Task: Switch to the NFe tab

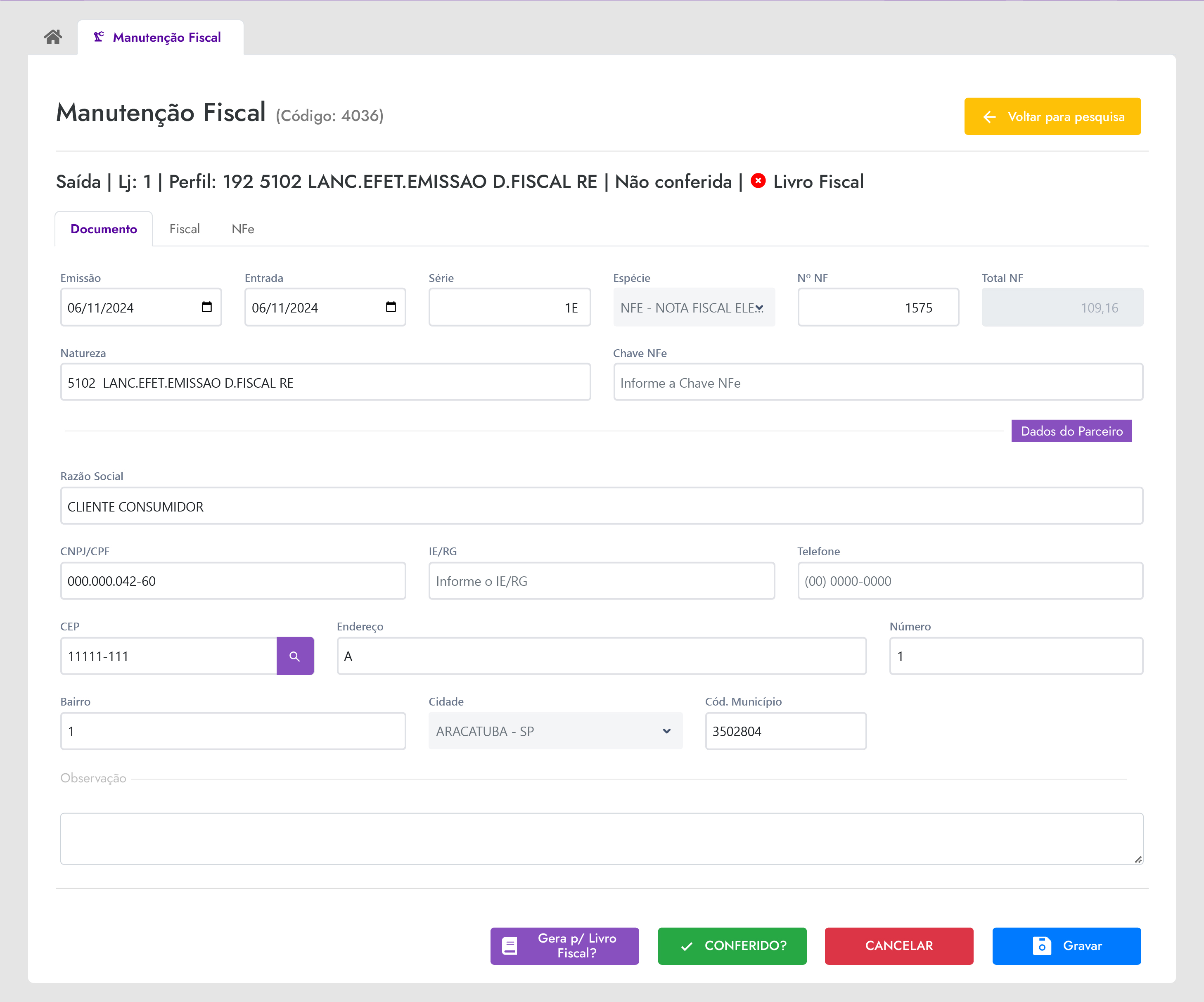Action: (x=242, y=229)
